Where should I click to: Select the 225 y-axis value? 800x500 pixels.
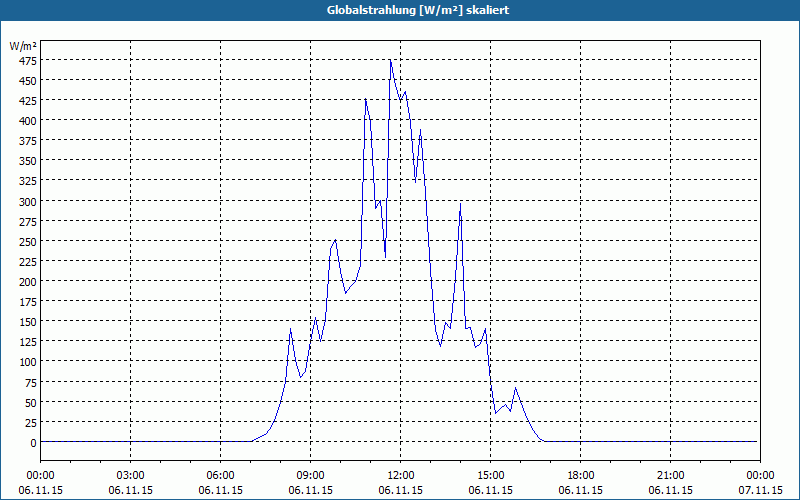[x=27, y=262]
